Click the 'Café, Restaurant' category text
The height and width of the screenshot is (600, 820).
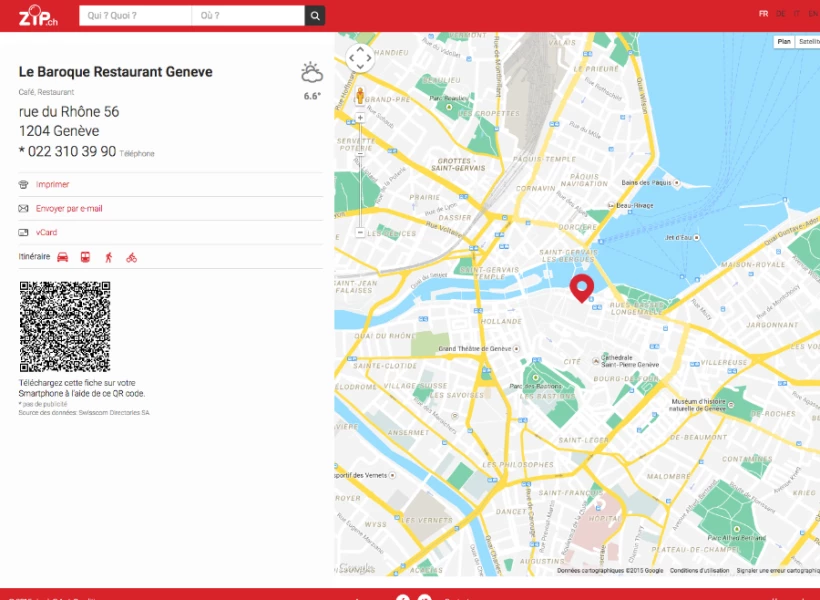(x=46, y=92)
